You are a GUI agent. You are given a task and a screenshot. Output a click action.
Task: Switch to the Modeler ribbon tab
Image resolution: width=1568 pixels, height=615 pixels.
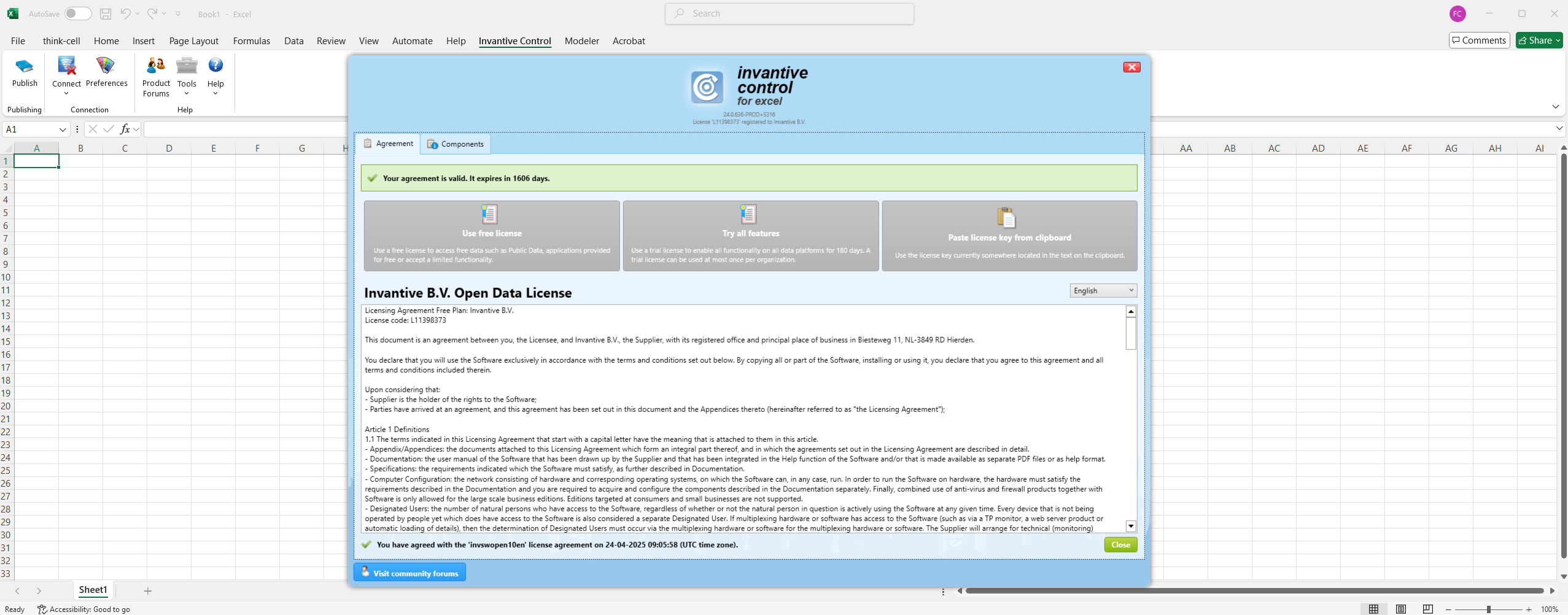tap(581, 41)
